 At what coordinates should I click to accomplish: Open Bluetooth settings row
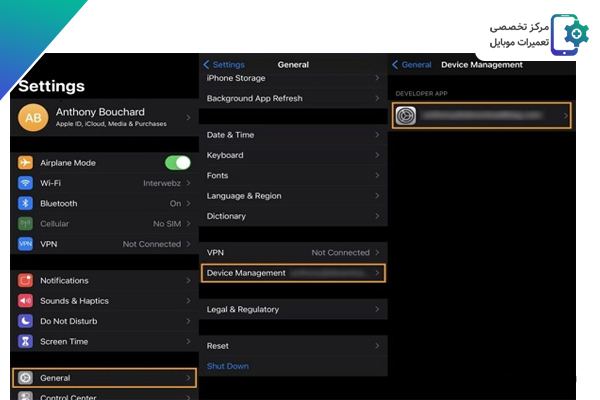(x=105, y=203)
